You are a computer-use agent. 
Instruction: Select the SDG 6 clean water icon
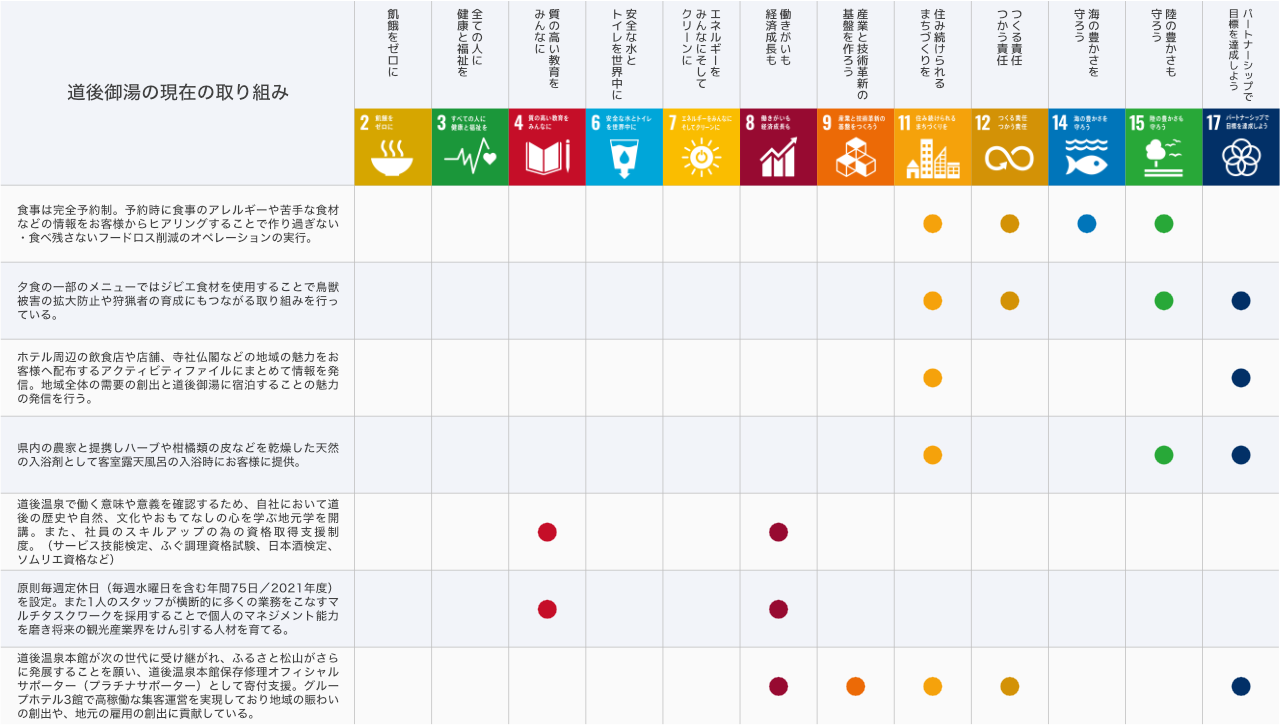[624, 147]
